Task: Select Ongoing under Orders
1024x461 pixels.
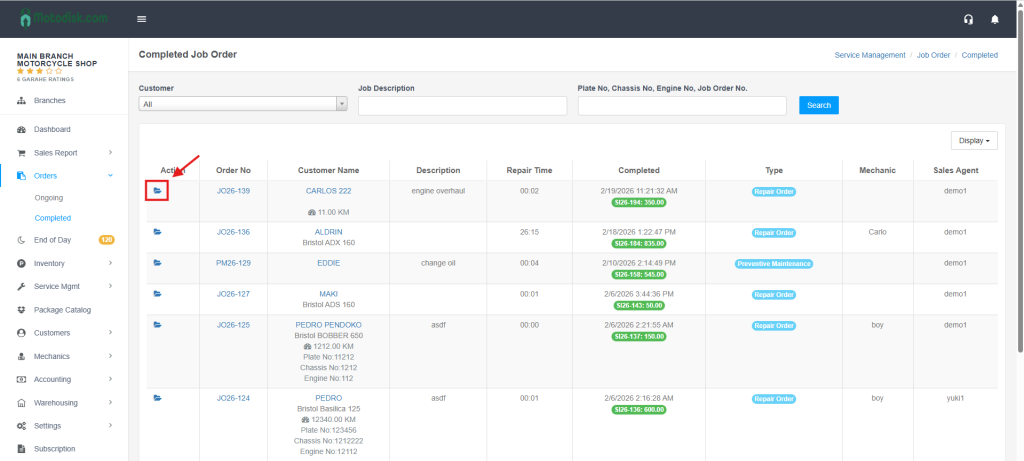Action: [x=49, y=198]
